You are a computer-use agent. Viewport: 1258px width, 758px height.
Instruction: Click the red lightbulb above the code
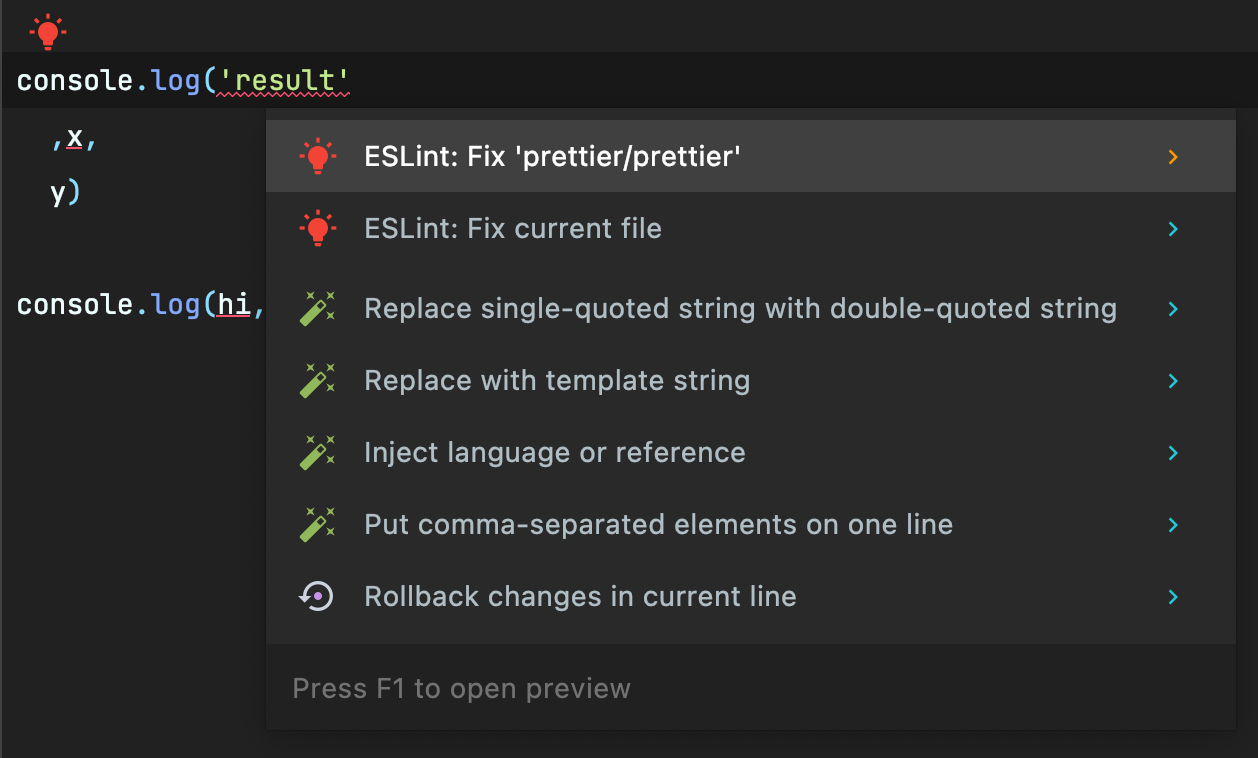tap(47, 32)
